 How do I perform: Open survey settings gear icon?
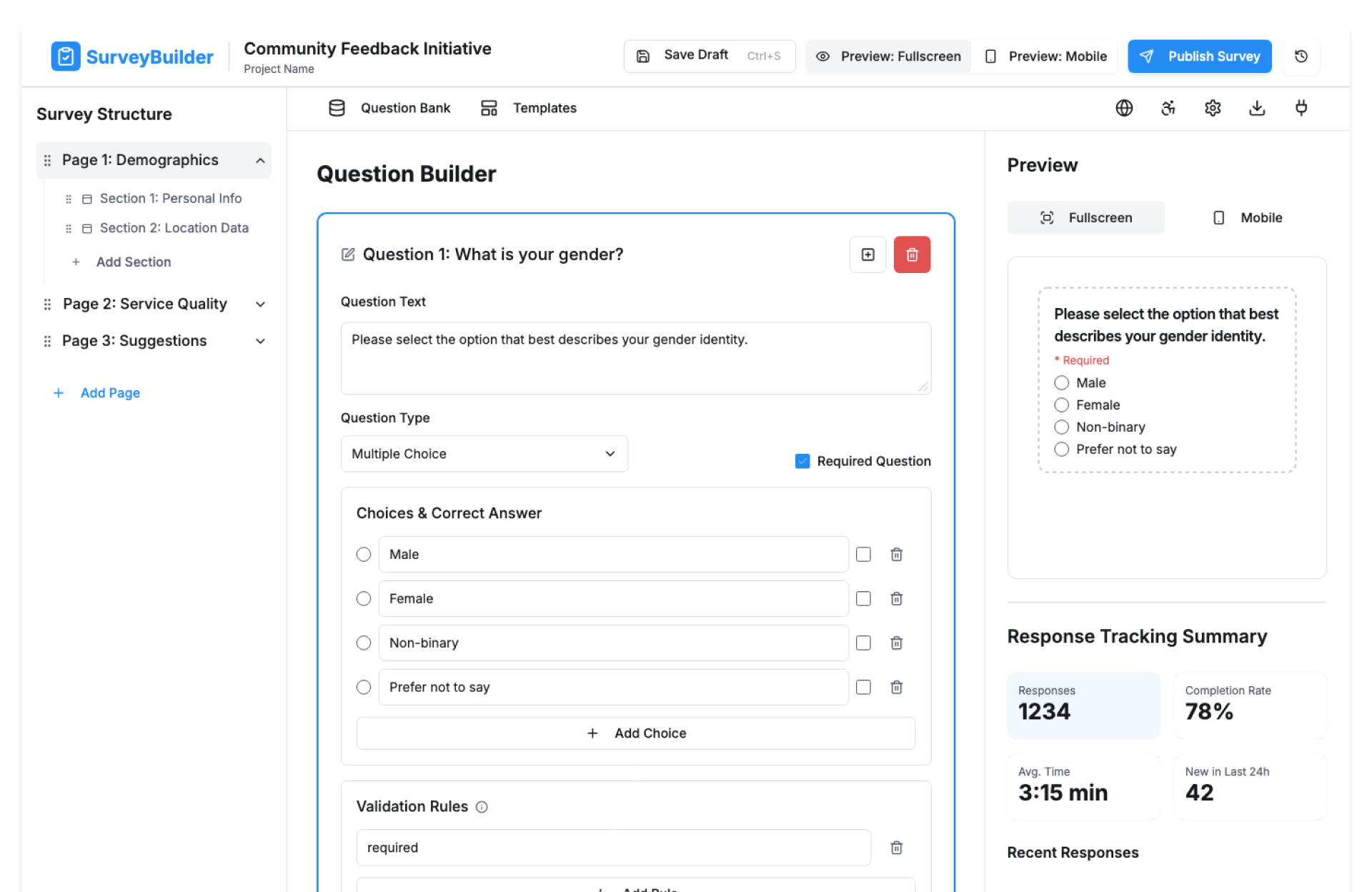[1213, 108]
